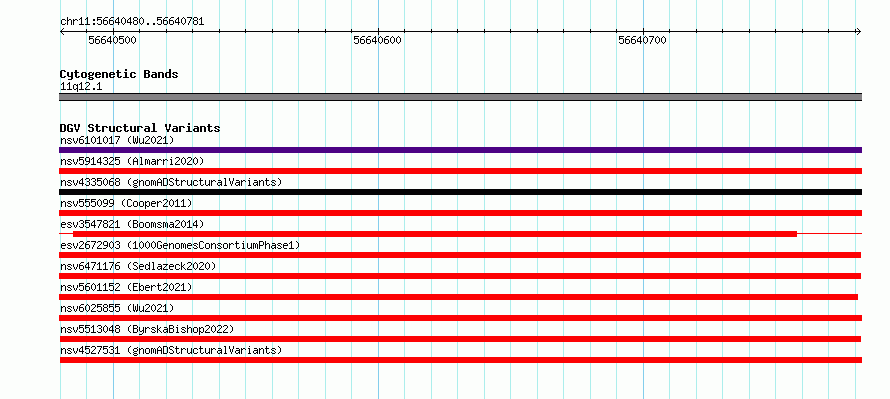Click the chr11:56640480..56640781 coordinate label
Viewport: 890px width, 399px height.
click(132, 22)
